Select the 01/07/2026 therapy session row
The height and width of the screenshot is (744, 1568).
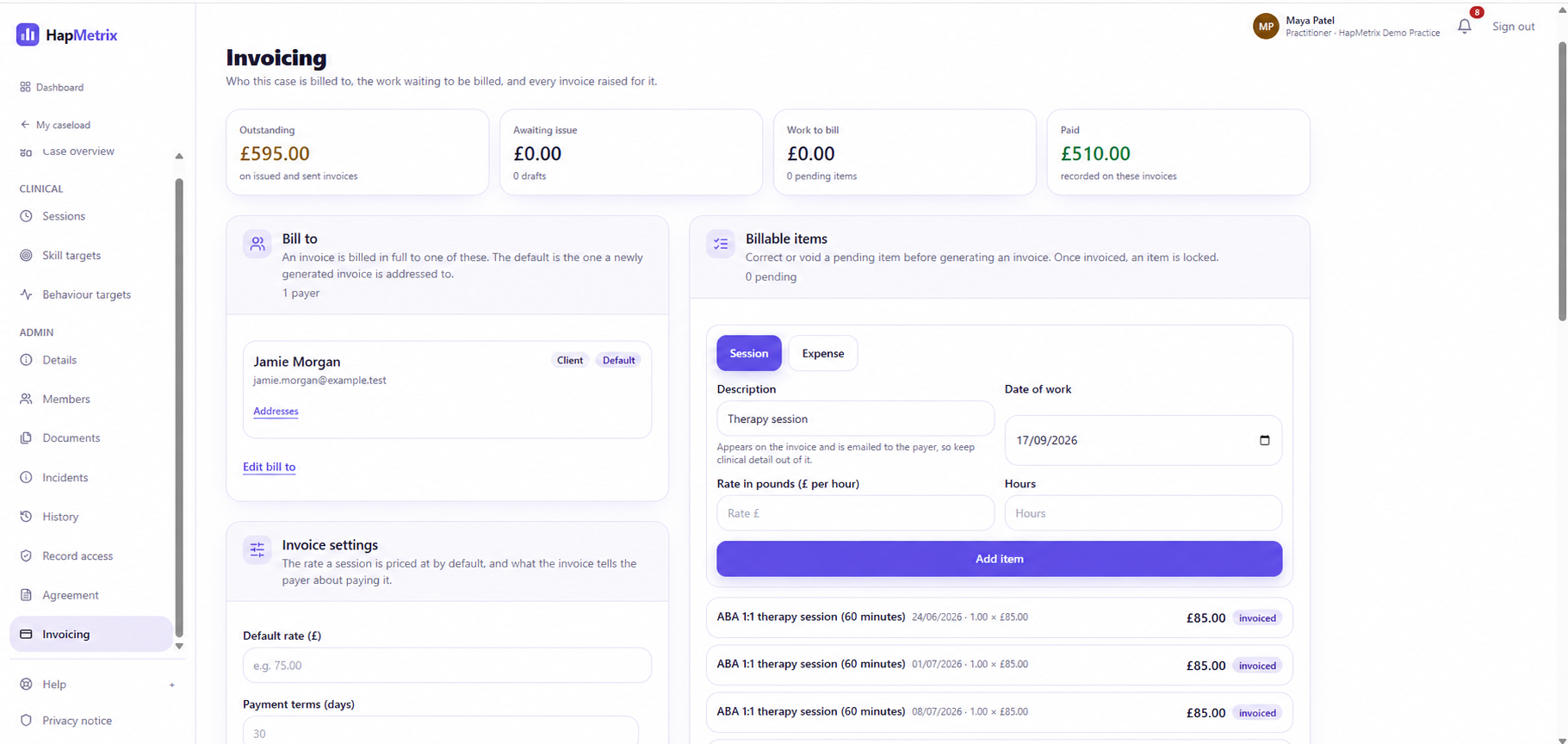[x=999, y=665]
